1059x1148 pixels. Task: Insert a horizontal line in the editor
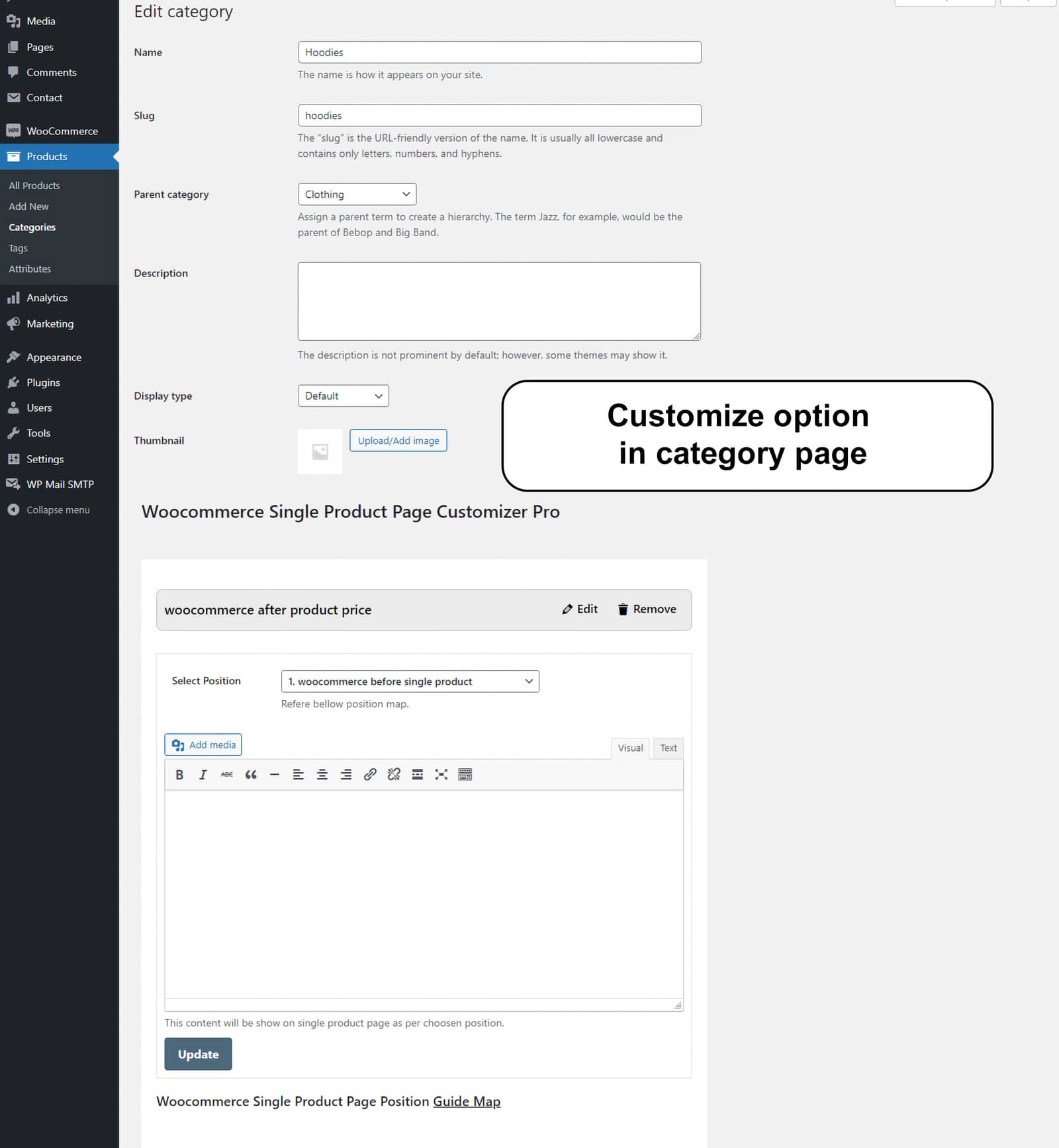click(275, 774)
